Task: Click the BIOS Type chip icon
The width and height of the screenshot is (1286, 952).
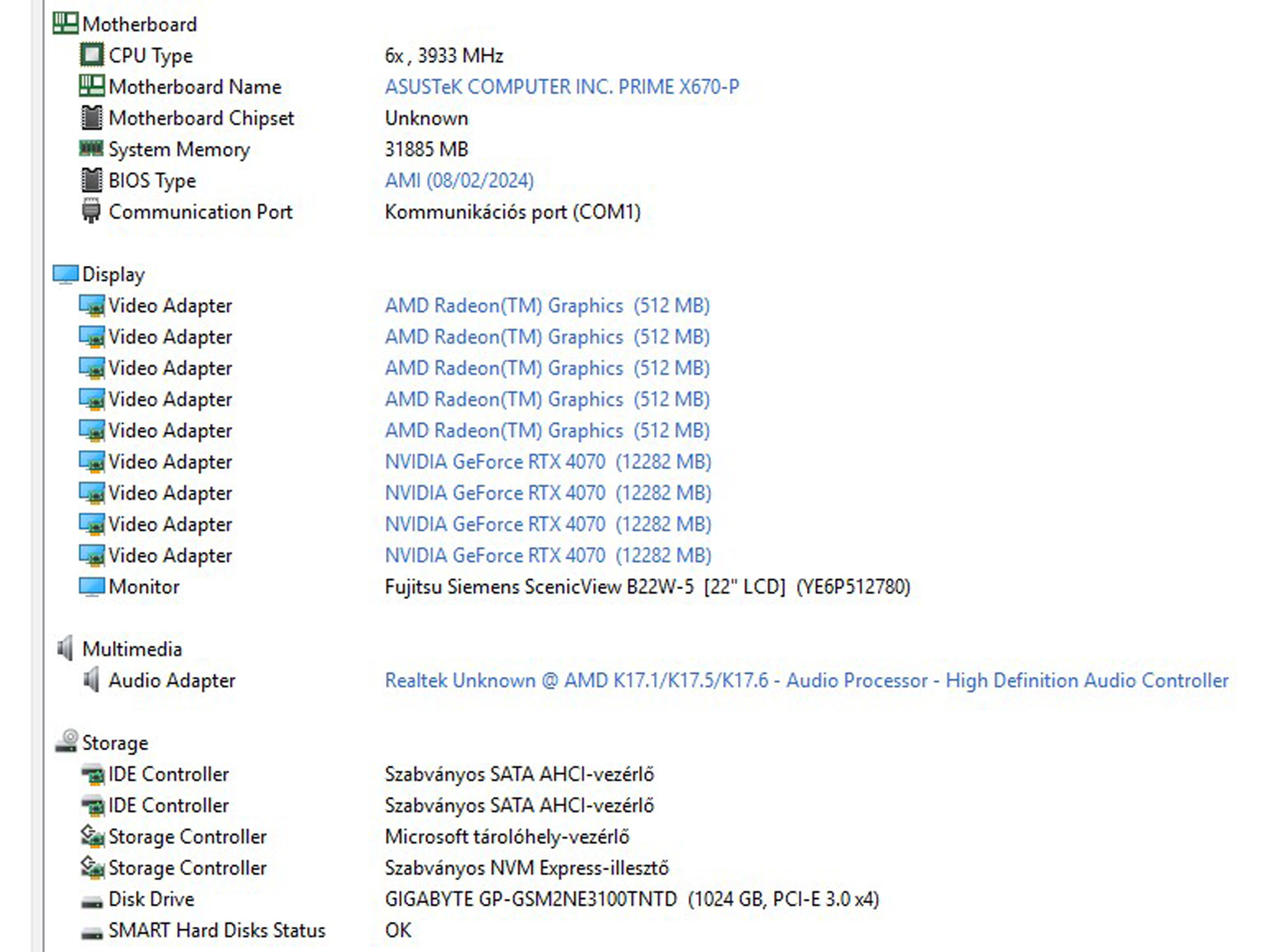Action: click(91, 180)
